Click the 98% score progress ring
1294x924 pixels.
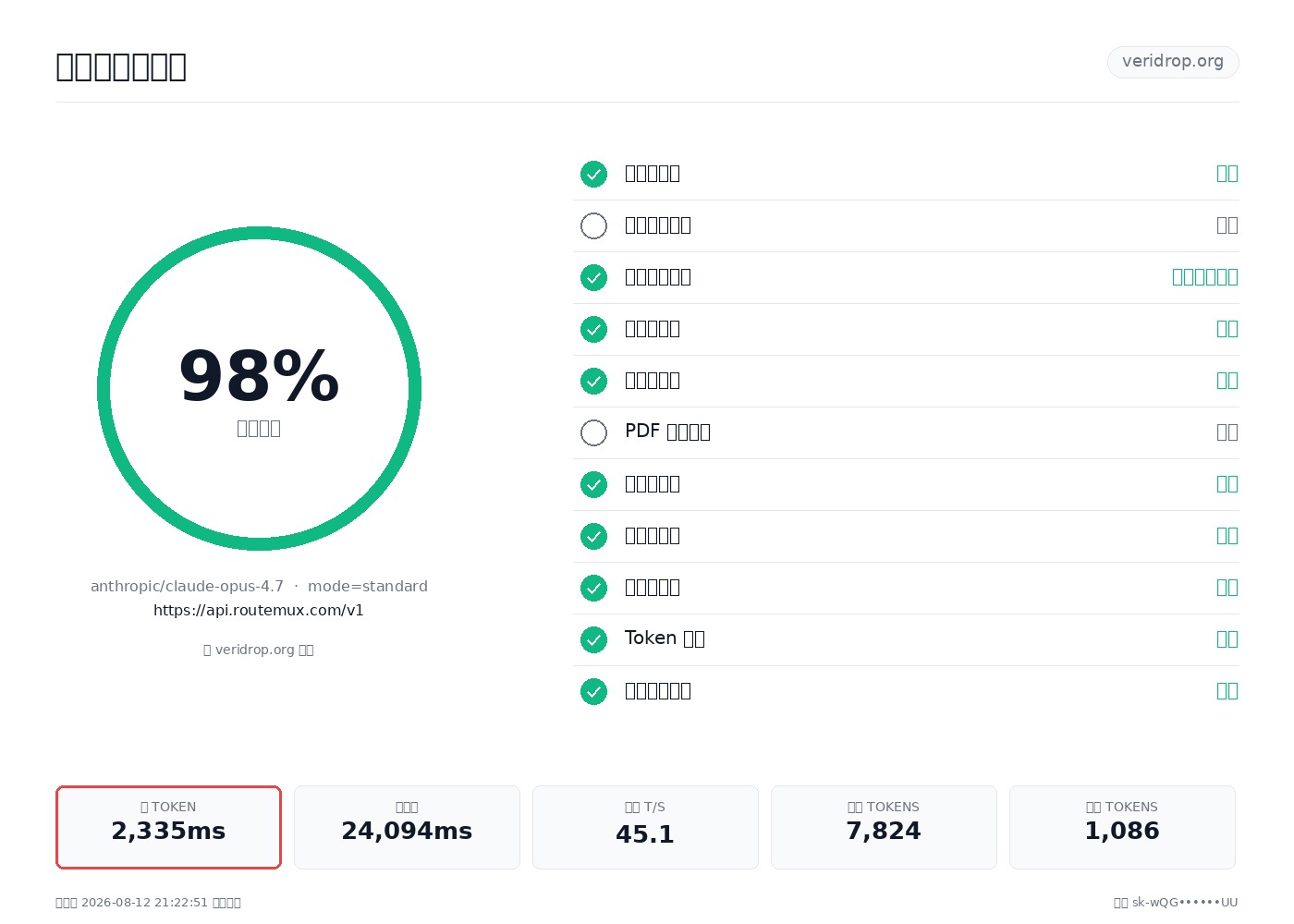259,388
